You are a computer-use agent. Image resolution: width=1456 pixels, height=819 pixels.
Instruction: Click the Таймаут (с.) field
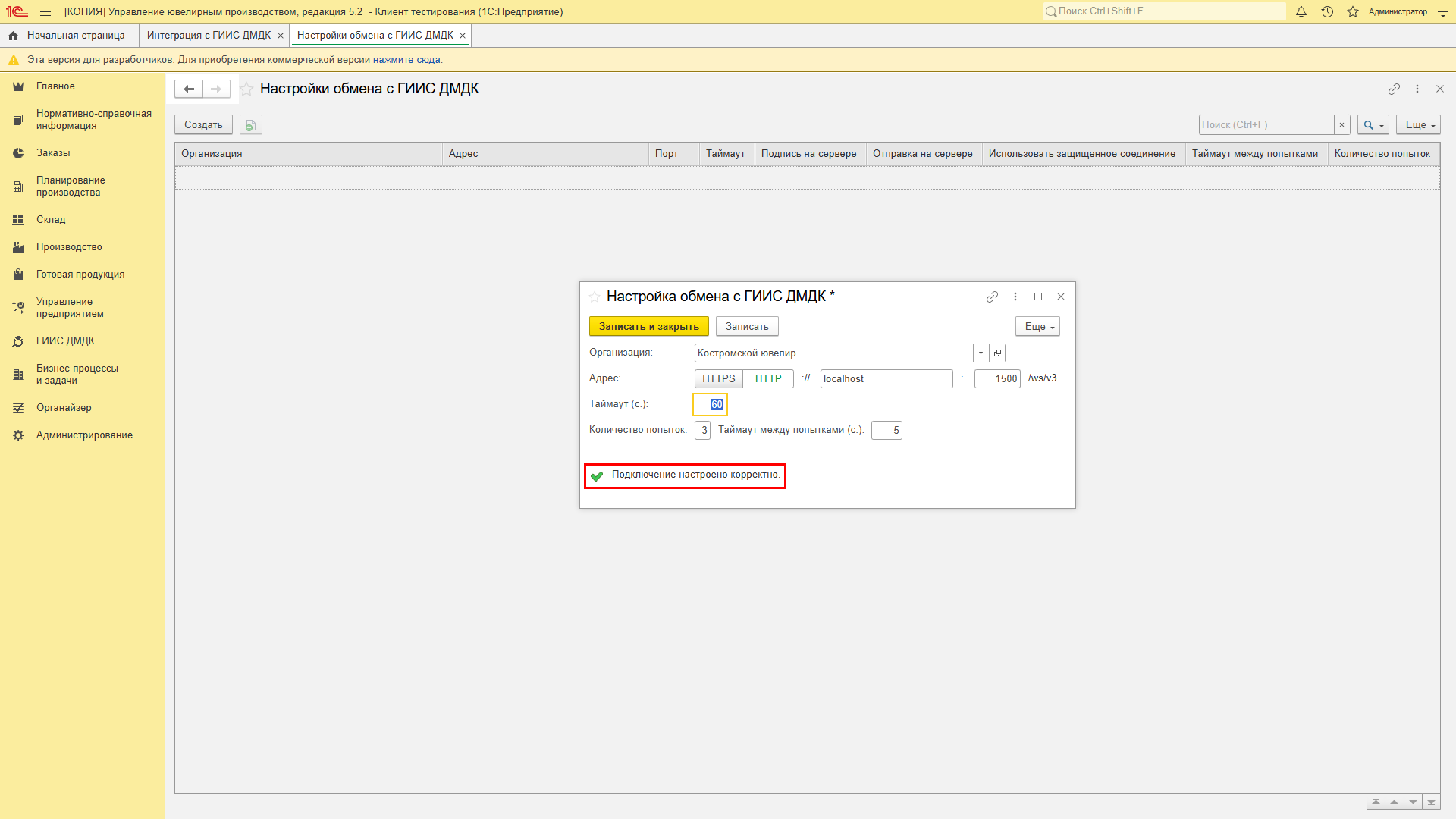click(x=710, y=405)
